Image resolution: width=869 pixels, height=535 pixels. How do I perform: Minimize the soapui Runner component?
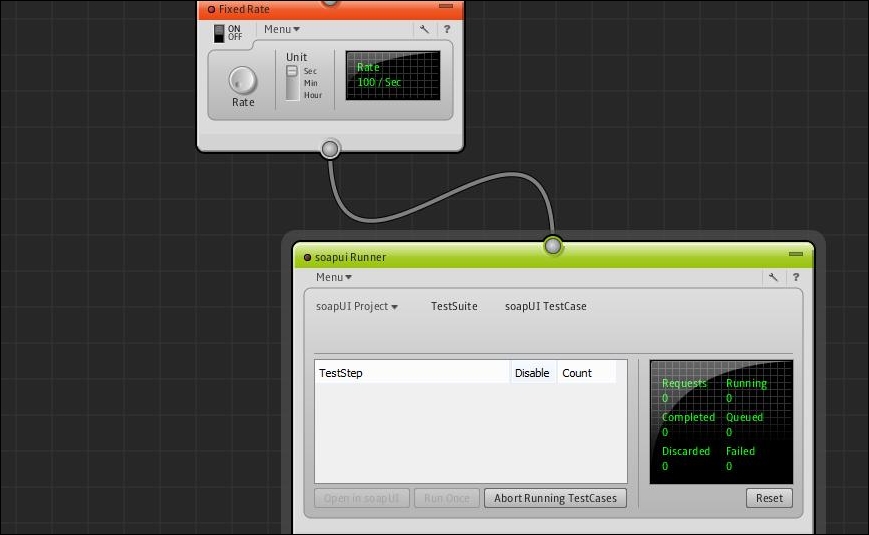coord(796,254)
